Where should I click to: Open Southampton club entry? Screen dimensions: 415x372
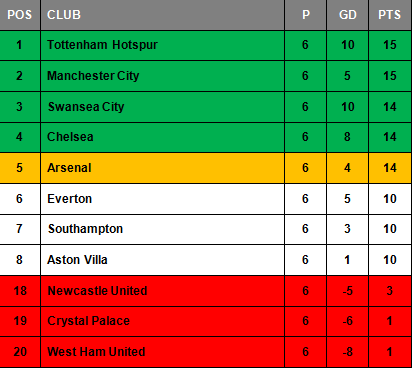click(85, 229)
